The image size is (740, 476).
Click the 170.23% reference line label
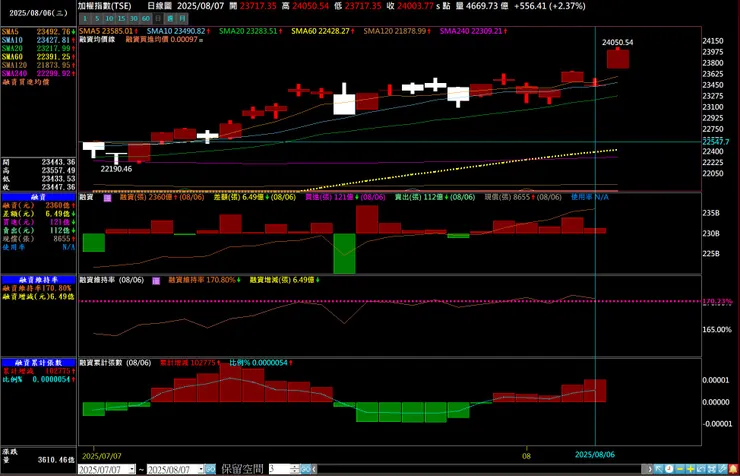(x=717, y=301)
